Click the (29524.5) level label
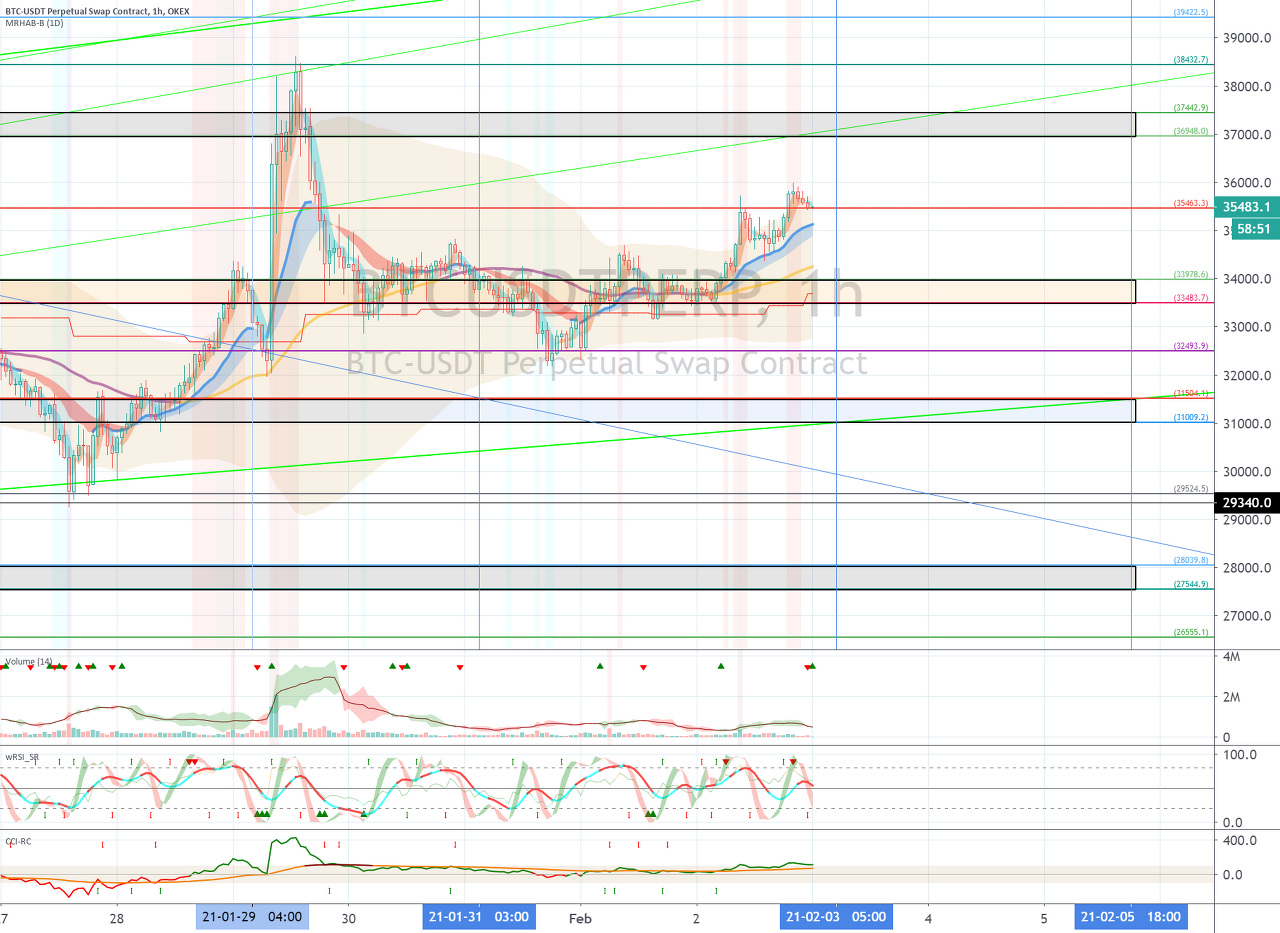1280x933 pixels. click(x=1190, y=489)
